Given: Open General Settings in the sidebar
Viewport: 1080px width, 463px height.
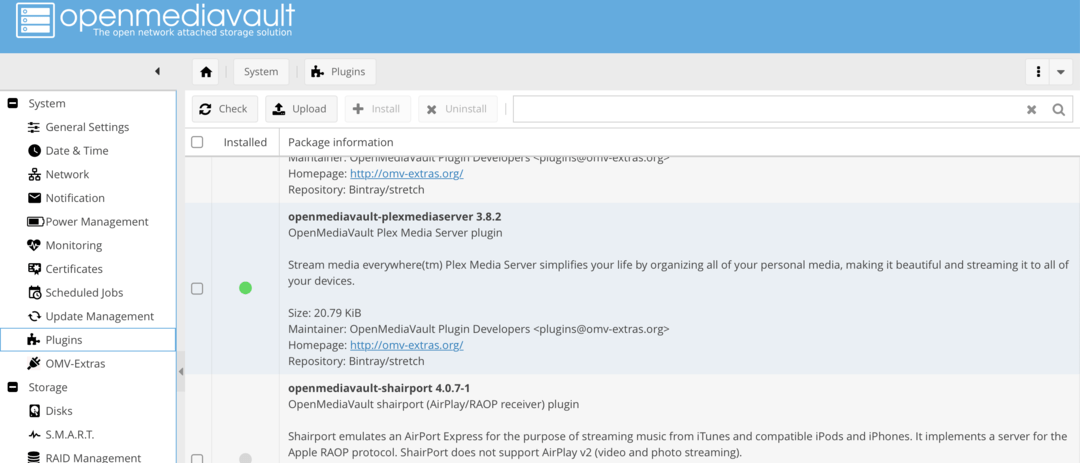Looking at the screenshot, I should (x=88, y=127).
